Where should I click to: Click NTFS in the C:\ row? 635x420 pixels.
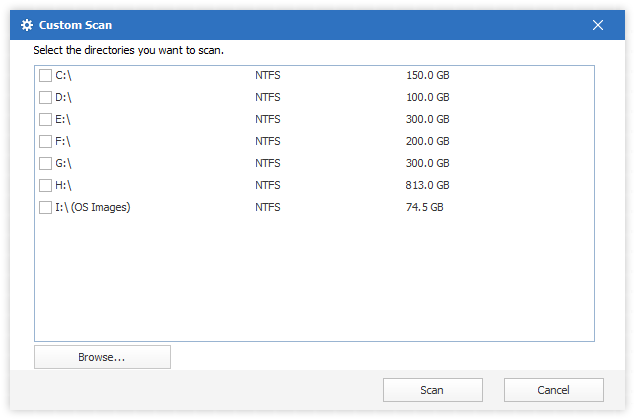coord(268,75)
